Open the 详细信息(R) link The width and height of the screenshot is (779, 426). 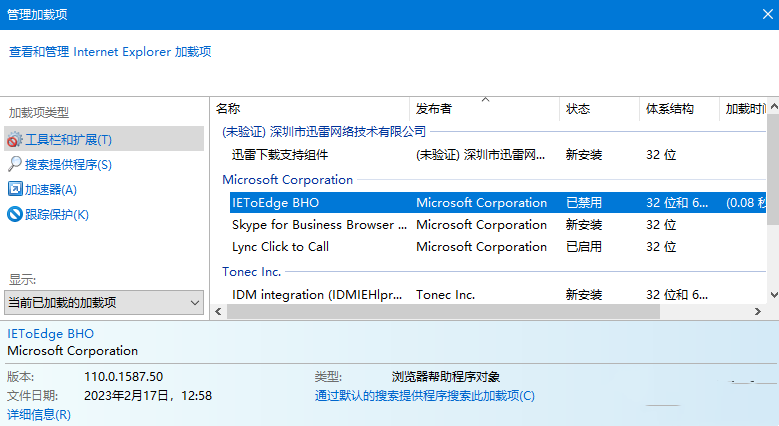coord(39,414)
